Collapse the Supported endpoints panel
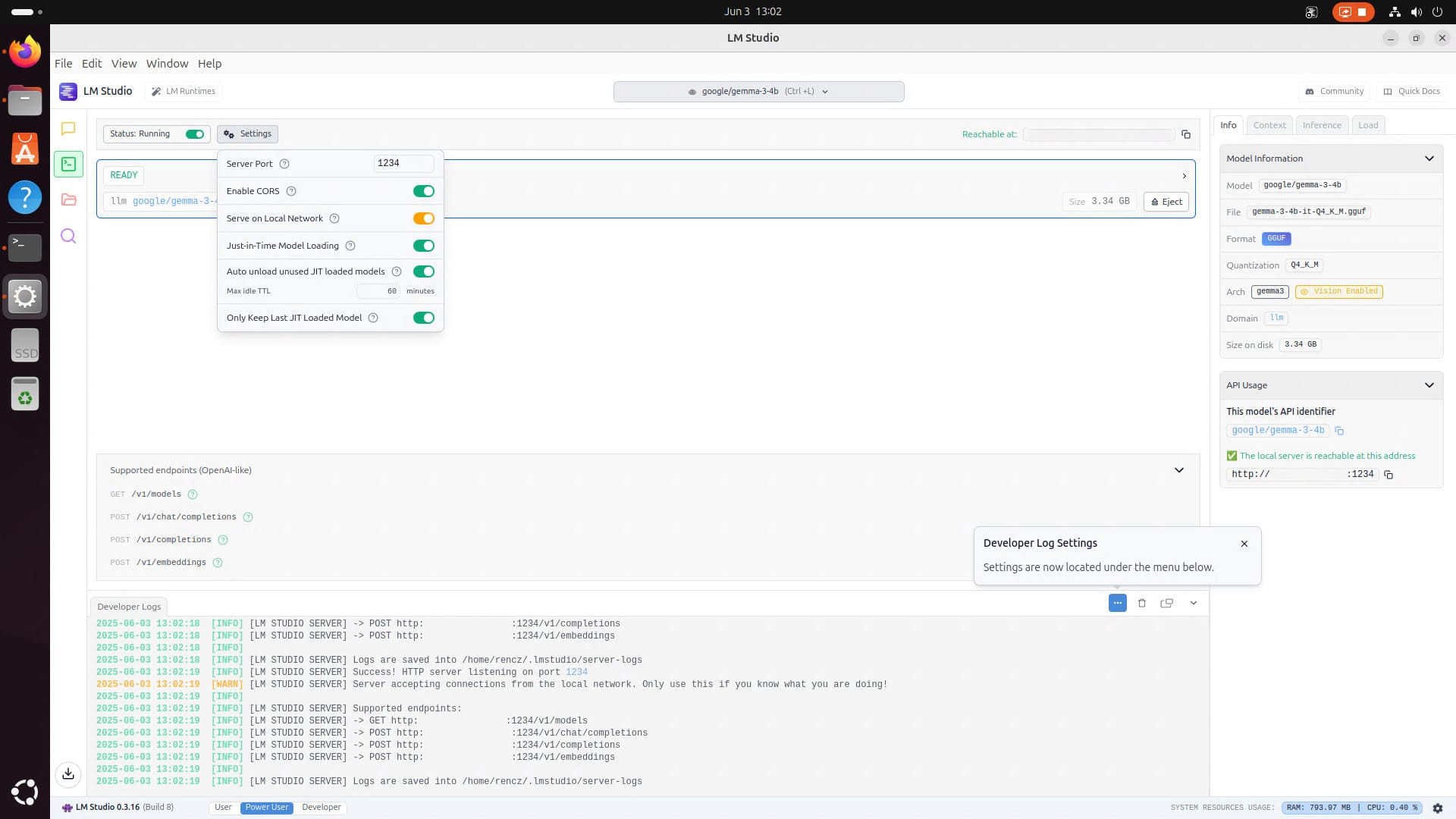 tap(1179, 470)
